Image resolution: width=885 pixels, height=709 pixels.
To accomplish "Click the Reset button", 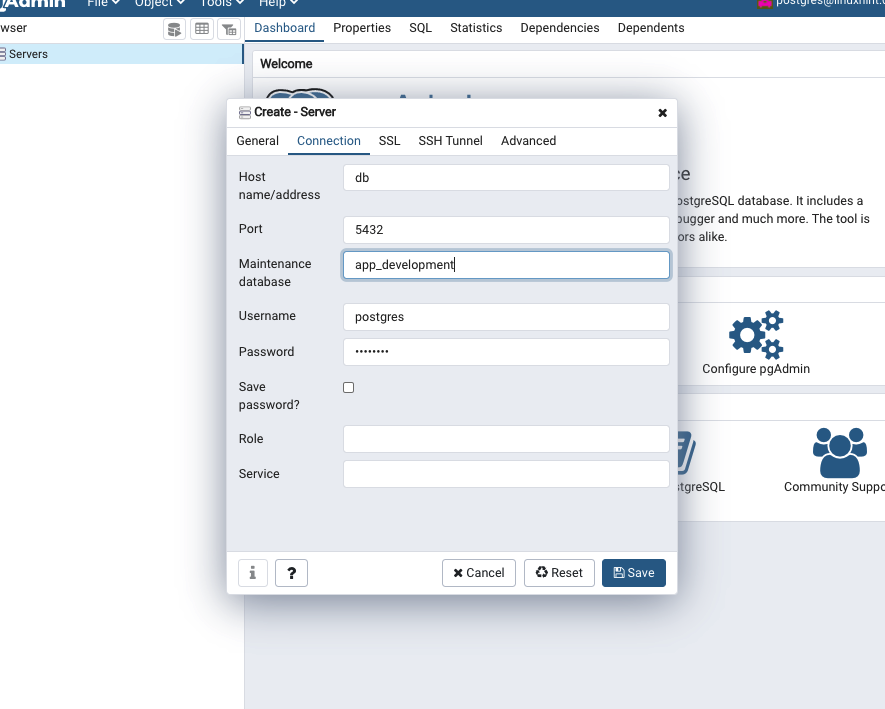I will [559, 573].
